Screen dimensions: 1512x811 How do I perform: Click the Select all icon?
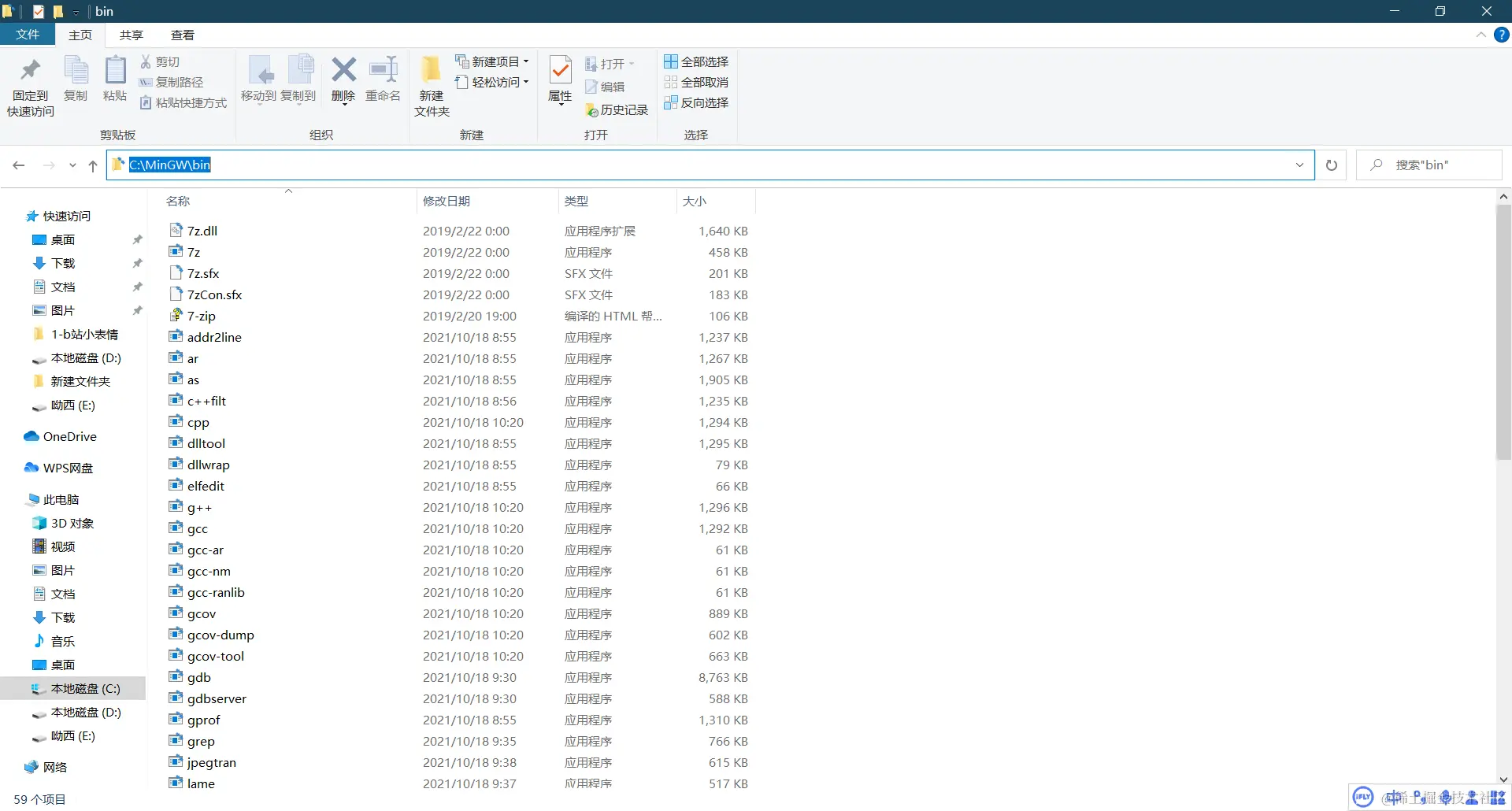tap(671, 61)
